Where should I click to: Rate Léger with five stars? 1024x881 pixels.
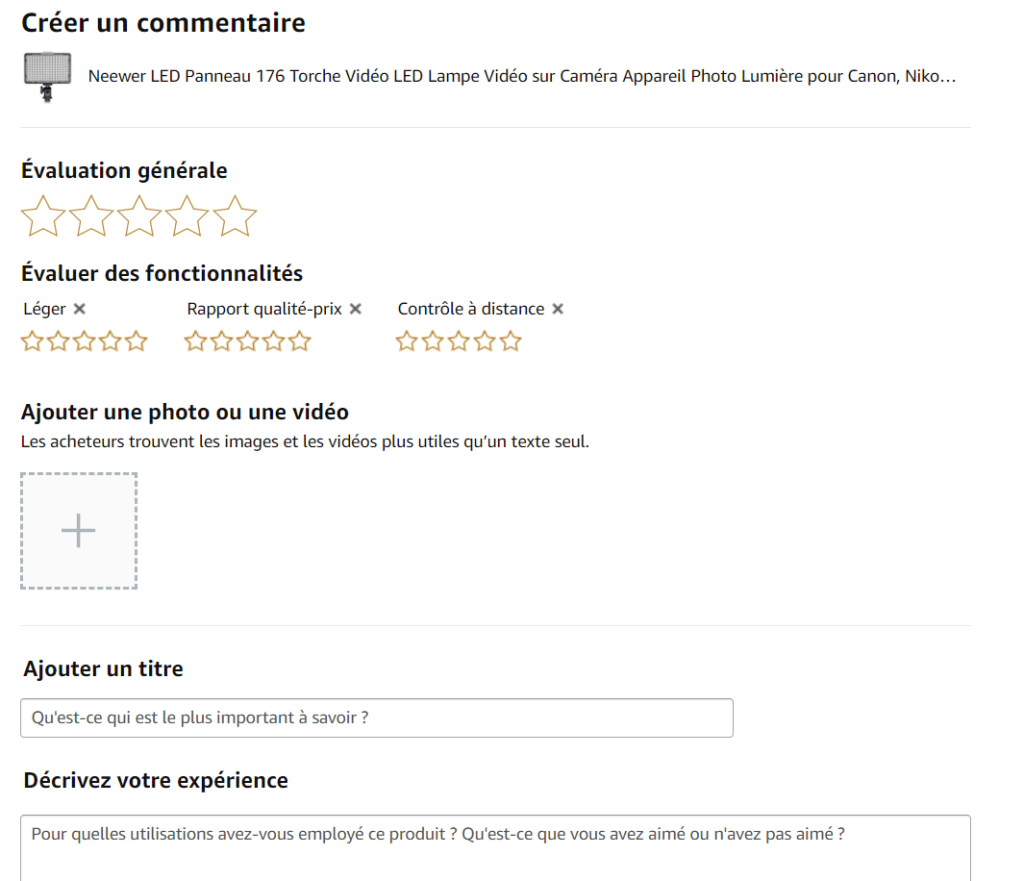(x=136, y=341)
